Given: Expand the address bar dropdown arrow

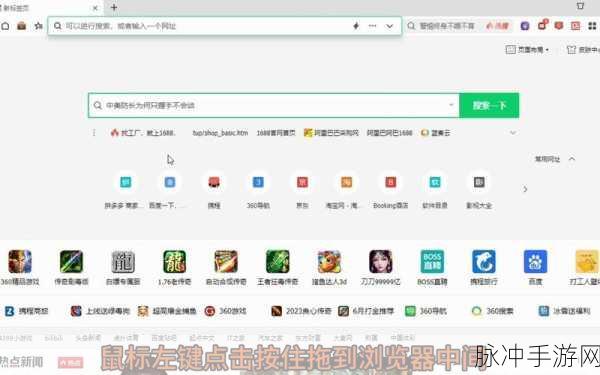Looking at the screenshot, I should coord(390,26).
